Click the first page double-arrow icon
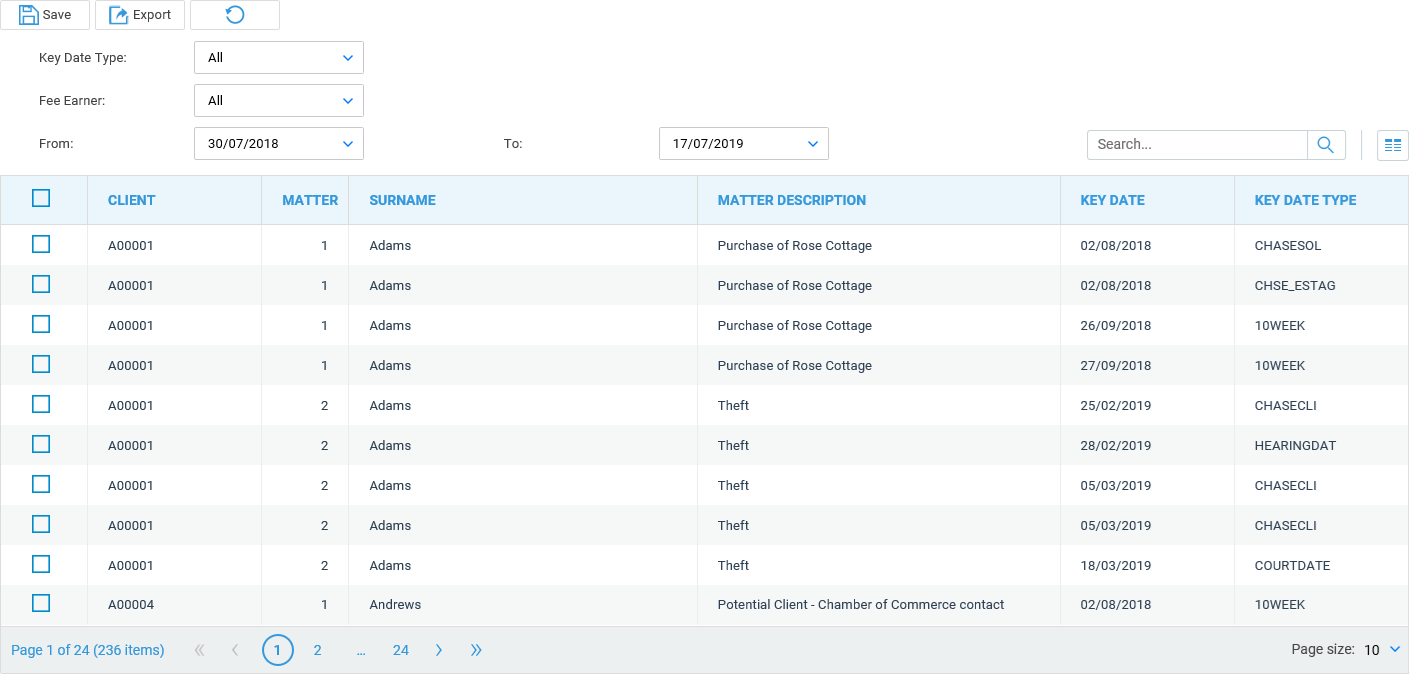The image size is (1409, 674). (199, 650)
